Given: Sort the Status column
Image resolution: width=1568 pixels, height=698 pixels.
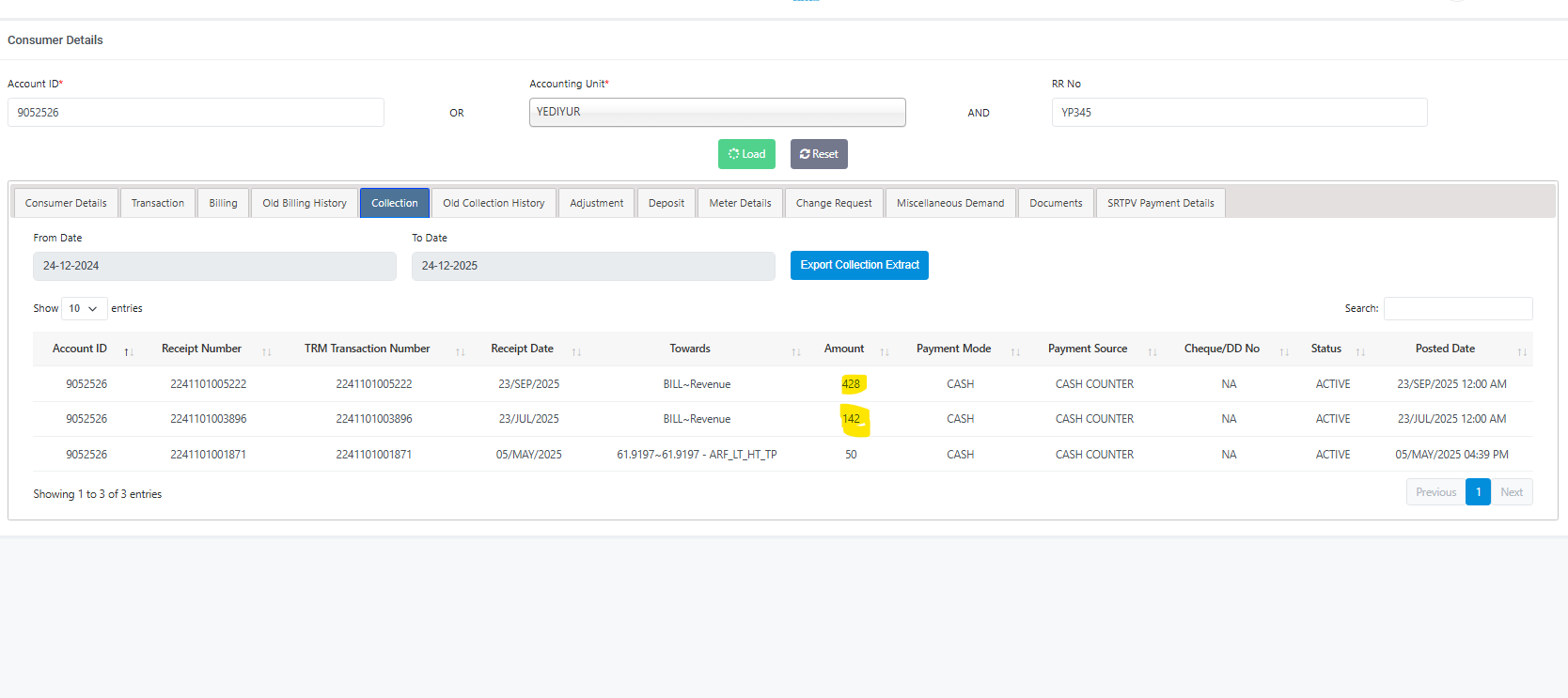Looking at the screenshot, I should click(x=1359, y=351).
